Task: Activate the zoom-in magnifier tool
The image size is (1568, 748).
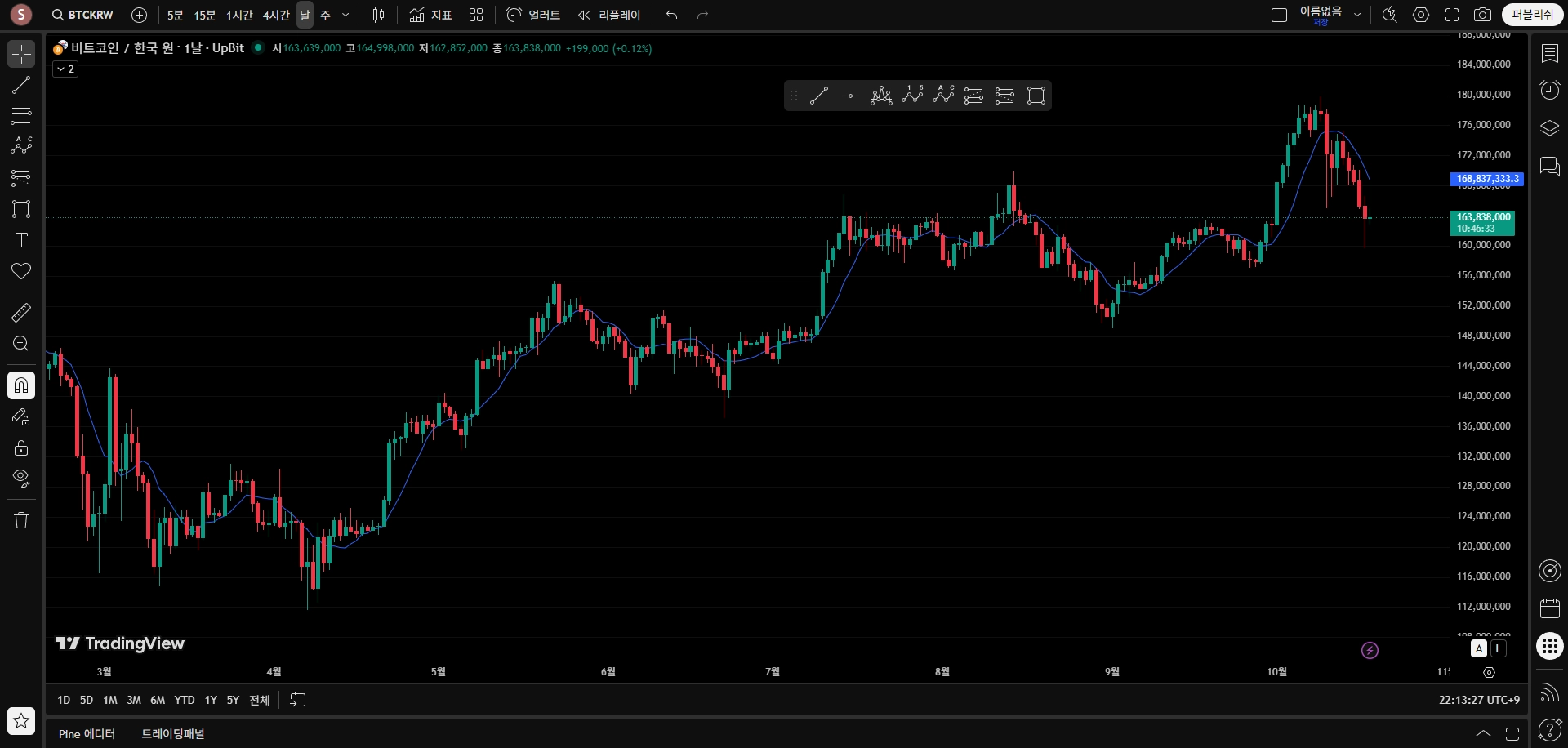Action: coord(21,344)
